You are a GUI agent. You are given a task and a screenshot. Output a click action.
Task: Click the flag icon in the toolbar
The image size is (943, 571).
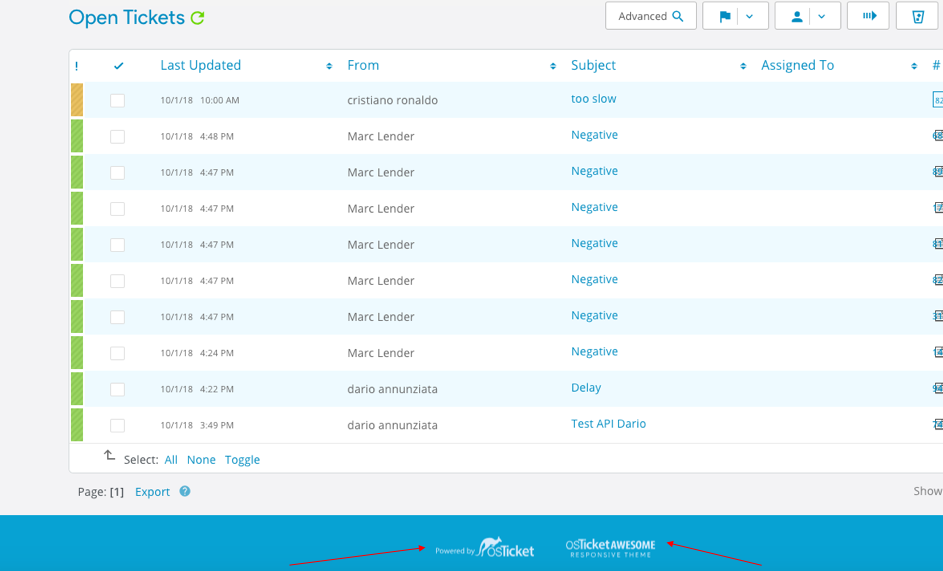tap(725, 16)
